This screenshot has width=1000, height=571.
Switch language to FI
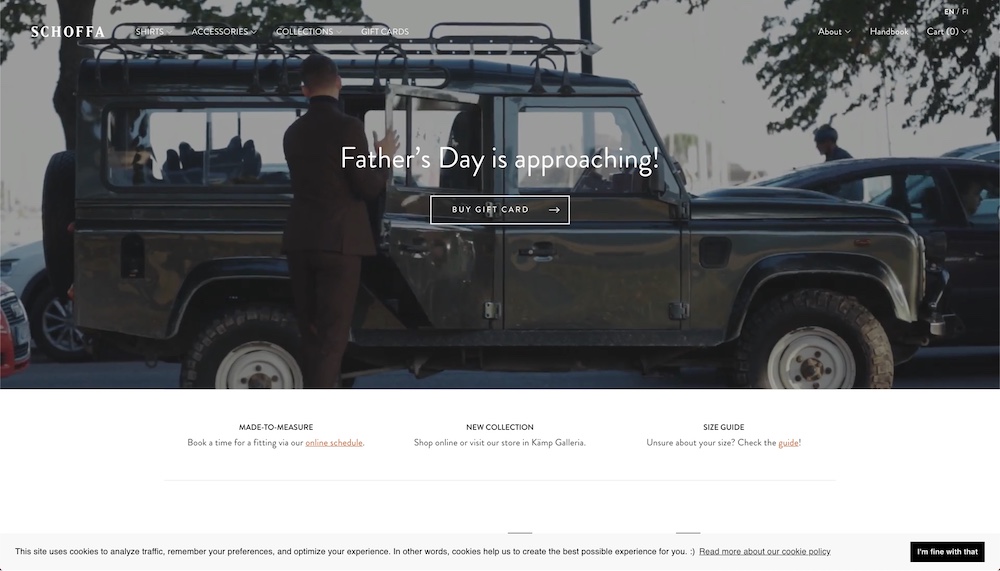coord(965,11)
